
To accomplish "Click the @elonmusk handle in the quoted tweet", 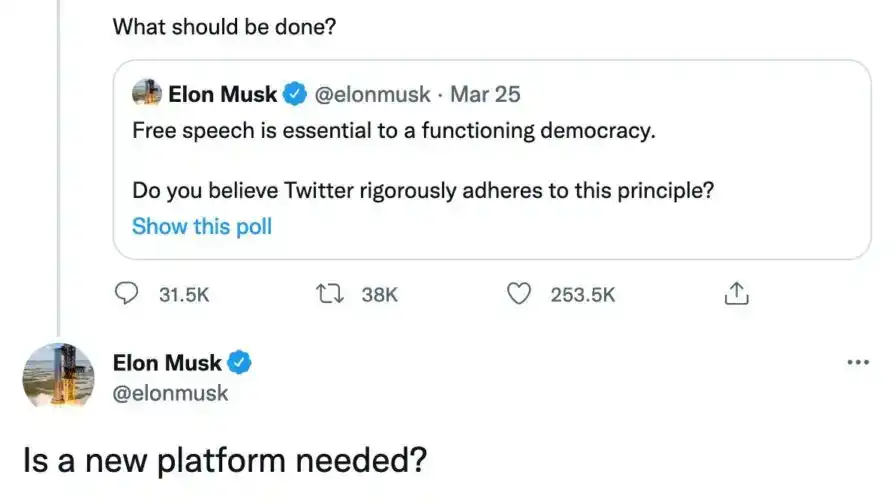I will [x=372, y=95].
